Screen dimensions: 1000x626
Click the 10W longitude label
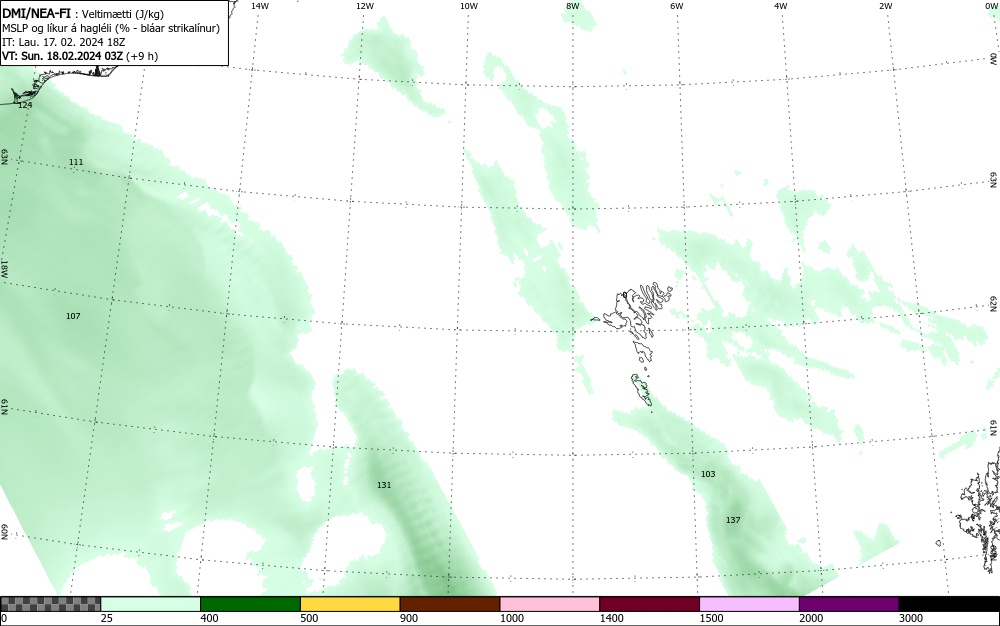[469, 6]
